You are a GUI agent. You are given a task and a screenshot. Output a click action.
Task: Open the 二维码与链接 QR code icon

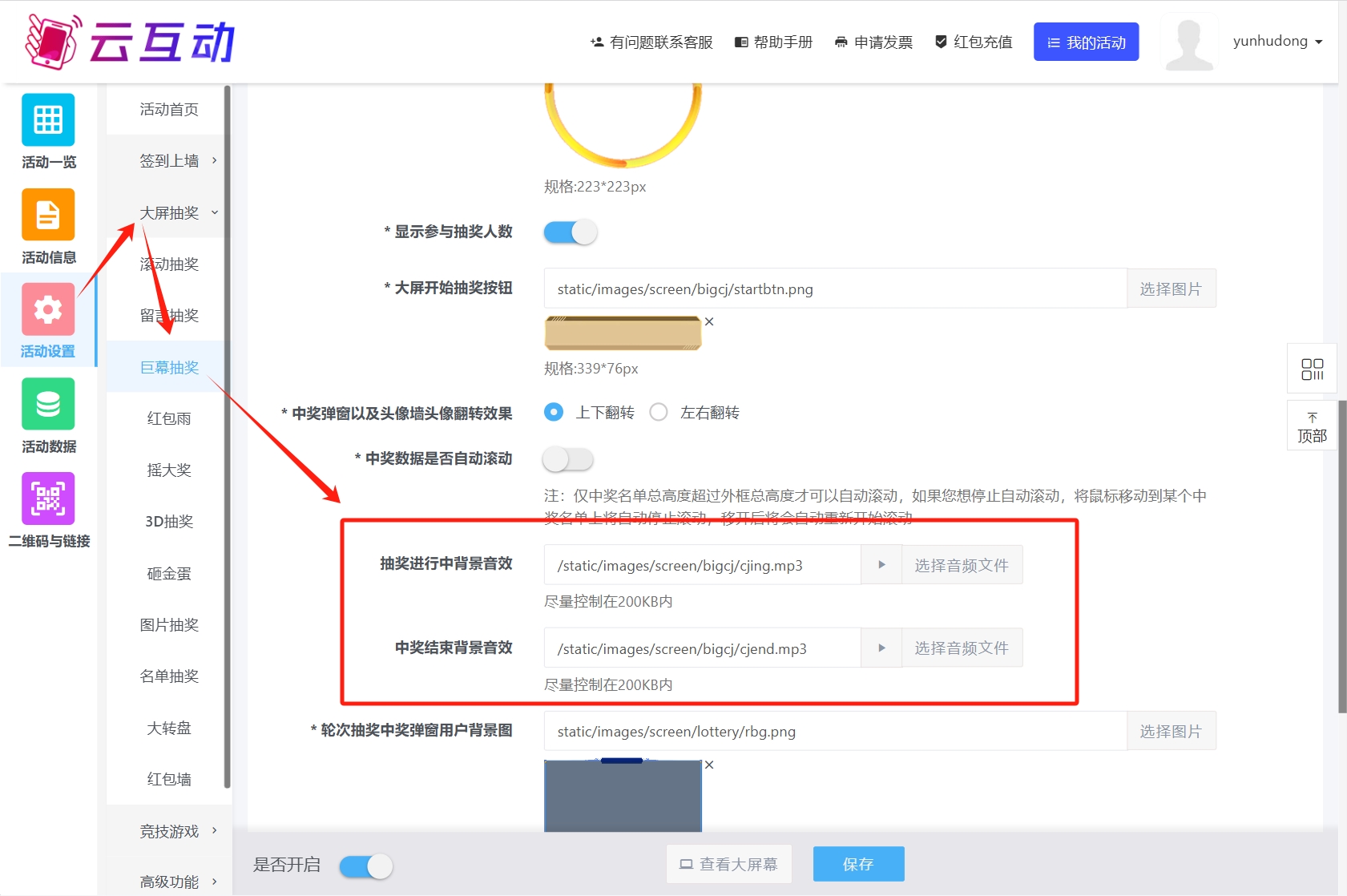click(48, 498)
